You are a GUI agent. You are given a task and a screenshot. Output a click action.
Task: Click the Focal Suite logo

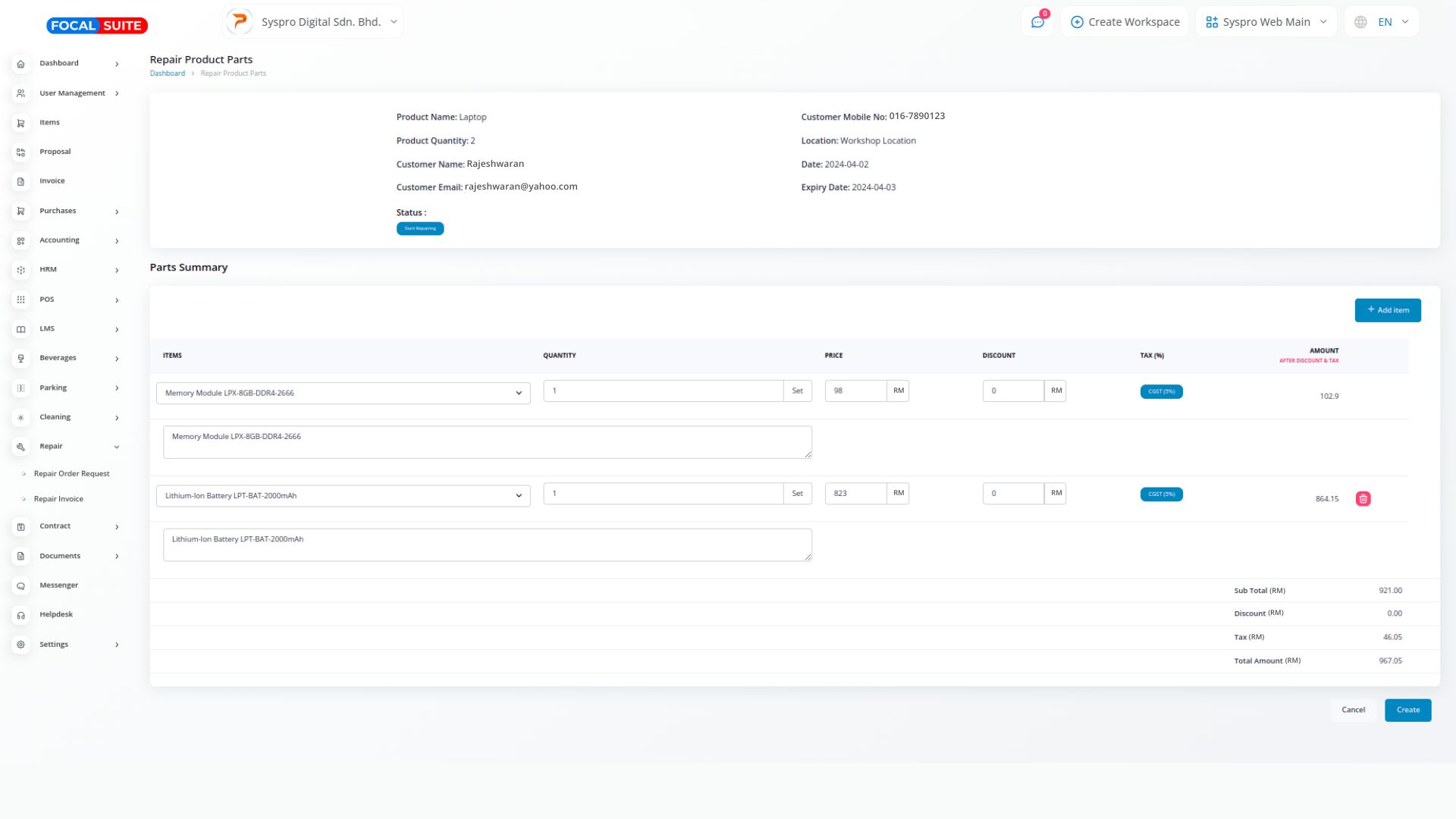(x=97, y=26)
